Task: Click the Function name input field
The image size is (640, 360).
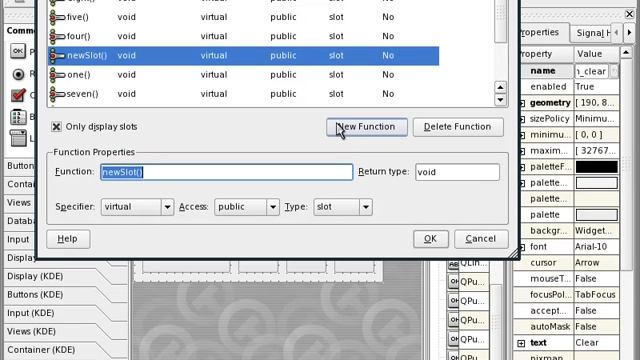Action: pos(227,172)
